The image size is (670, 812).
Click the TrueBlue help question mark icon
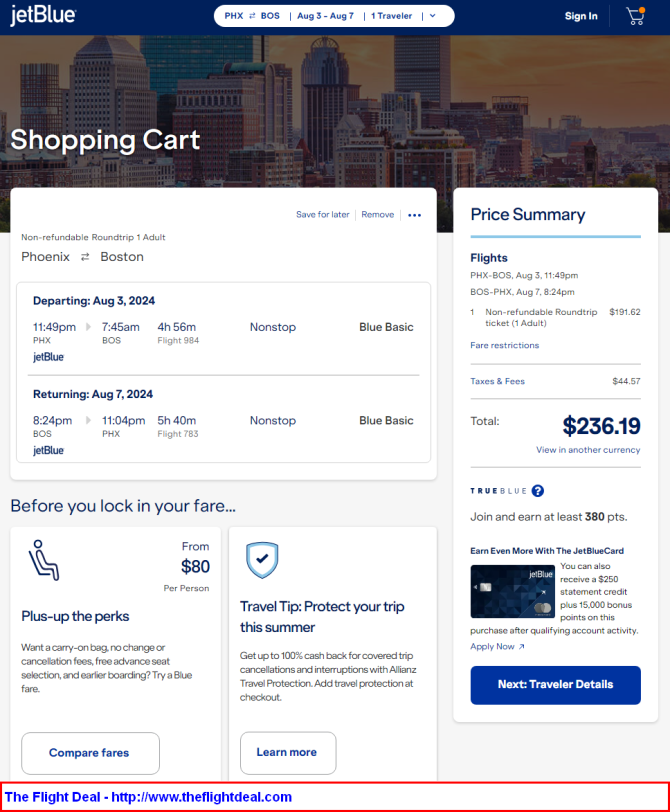pos(538,491)
